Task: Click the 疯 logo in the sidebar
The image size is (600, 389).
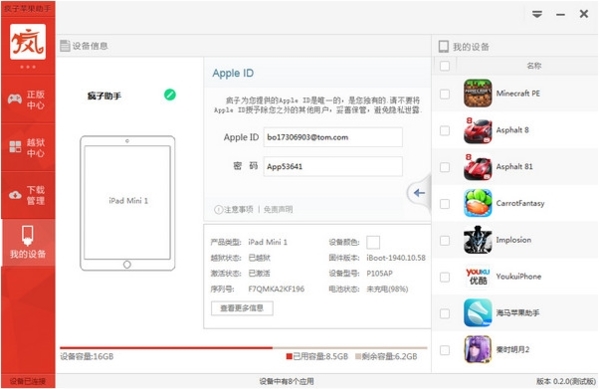Action: click(28, 42)
